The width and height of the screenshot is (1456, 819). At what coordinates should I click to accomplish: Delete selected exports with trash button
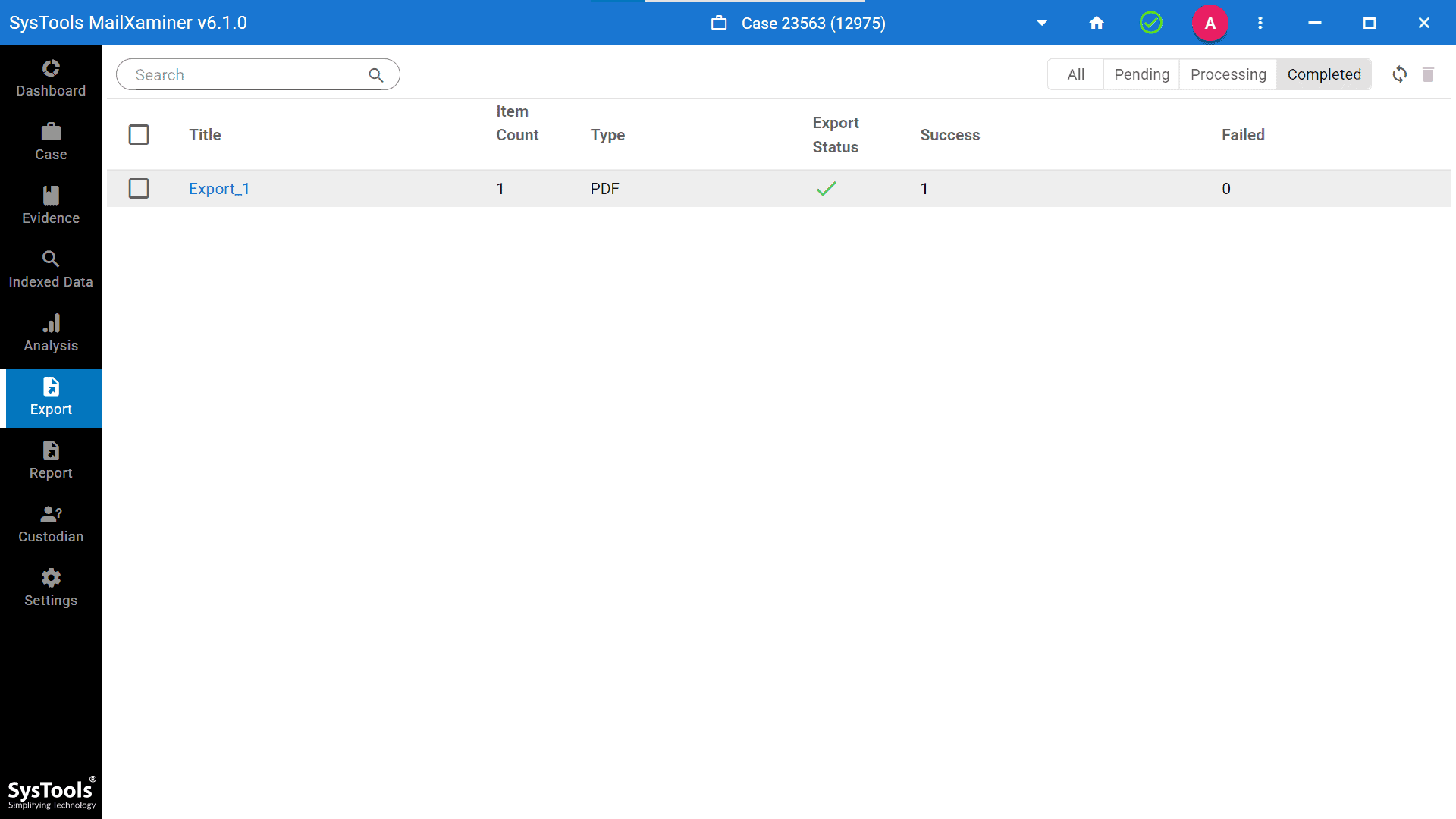pyautogui.click(x=1429, y=74)
